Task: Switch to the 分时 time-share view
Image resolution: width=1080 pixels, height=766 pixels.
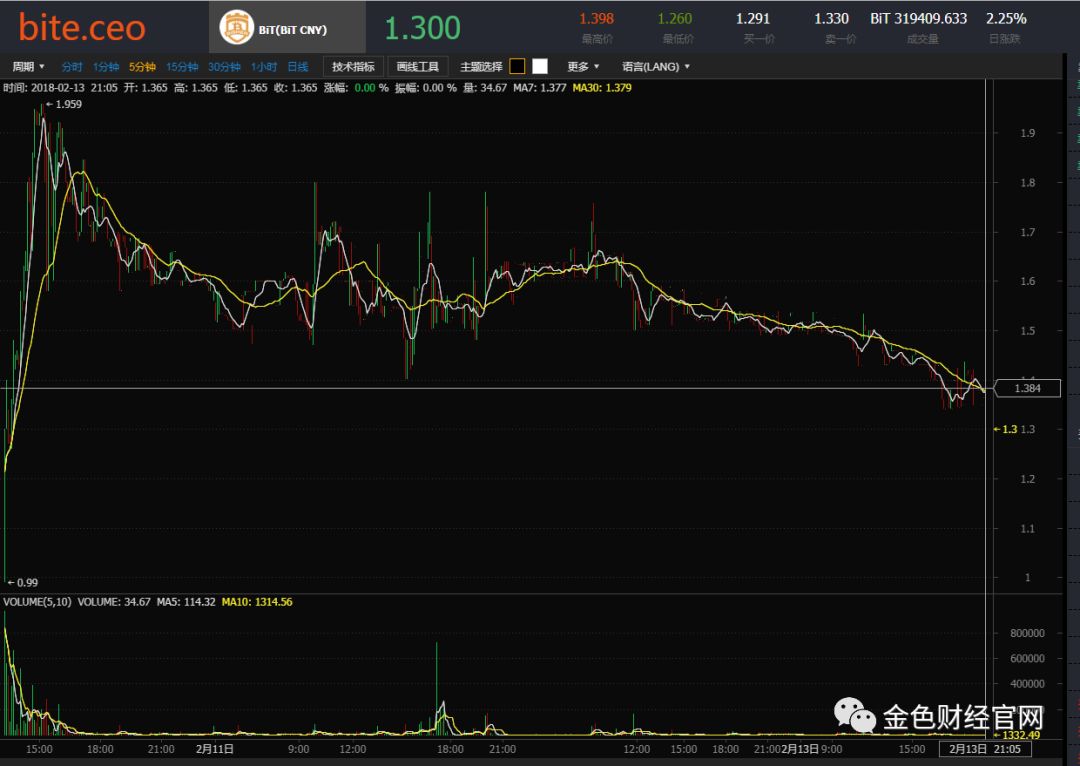Action: point(71,66)
